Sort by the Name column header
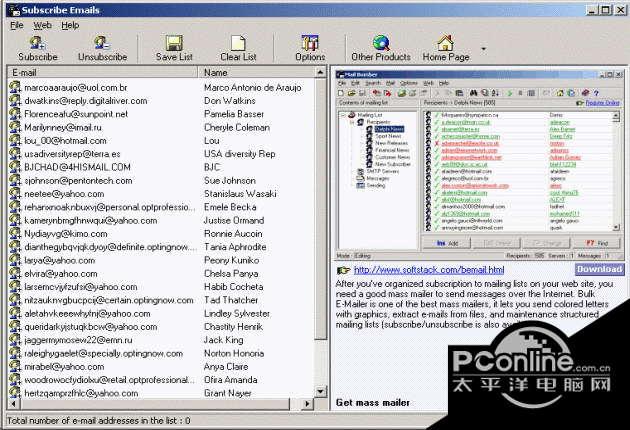Screen dimensions: 630x430 [256, 73]
